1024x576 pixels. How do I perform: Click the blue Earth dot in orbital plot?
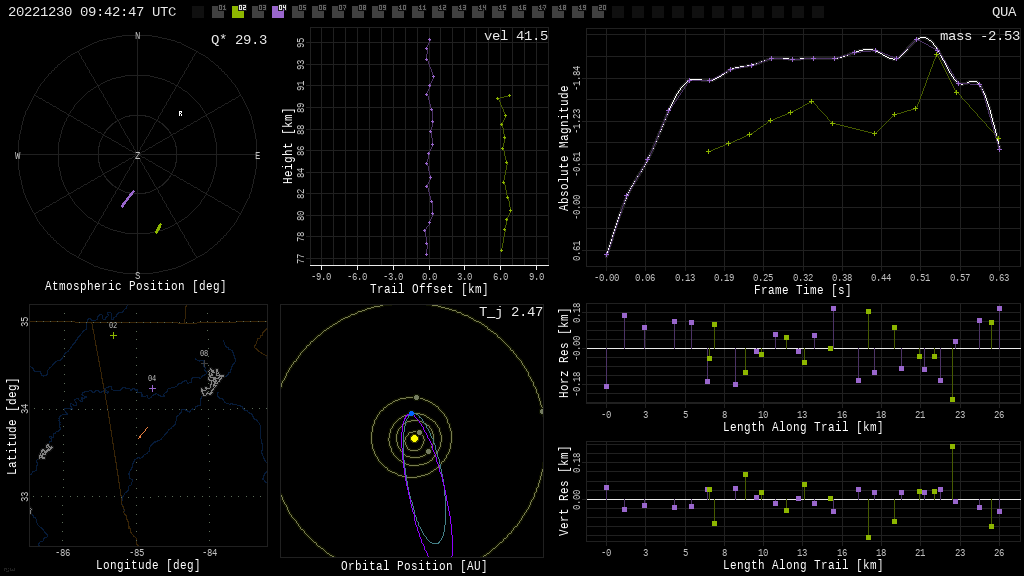[x=410, y=413]
